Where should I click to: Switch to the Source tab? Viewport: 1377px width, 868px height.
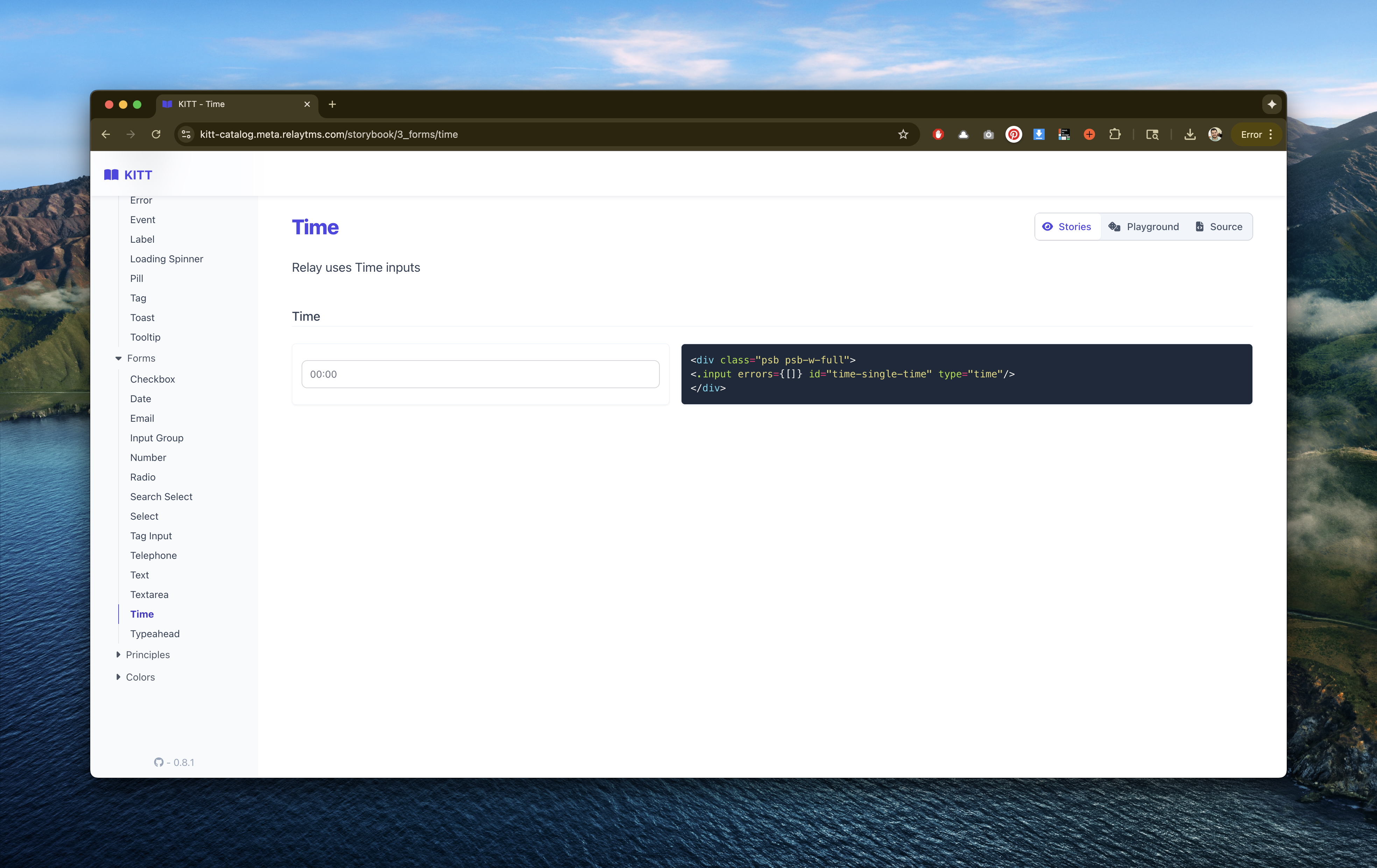click(1219, 227)
